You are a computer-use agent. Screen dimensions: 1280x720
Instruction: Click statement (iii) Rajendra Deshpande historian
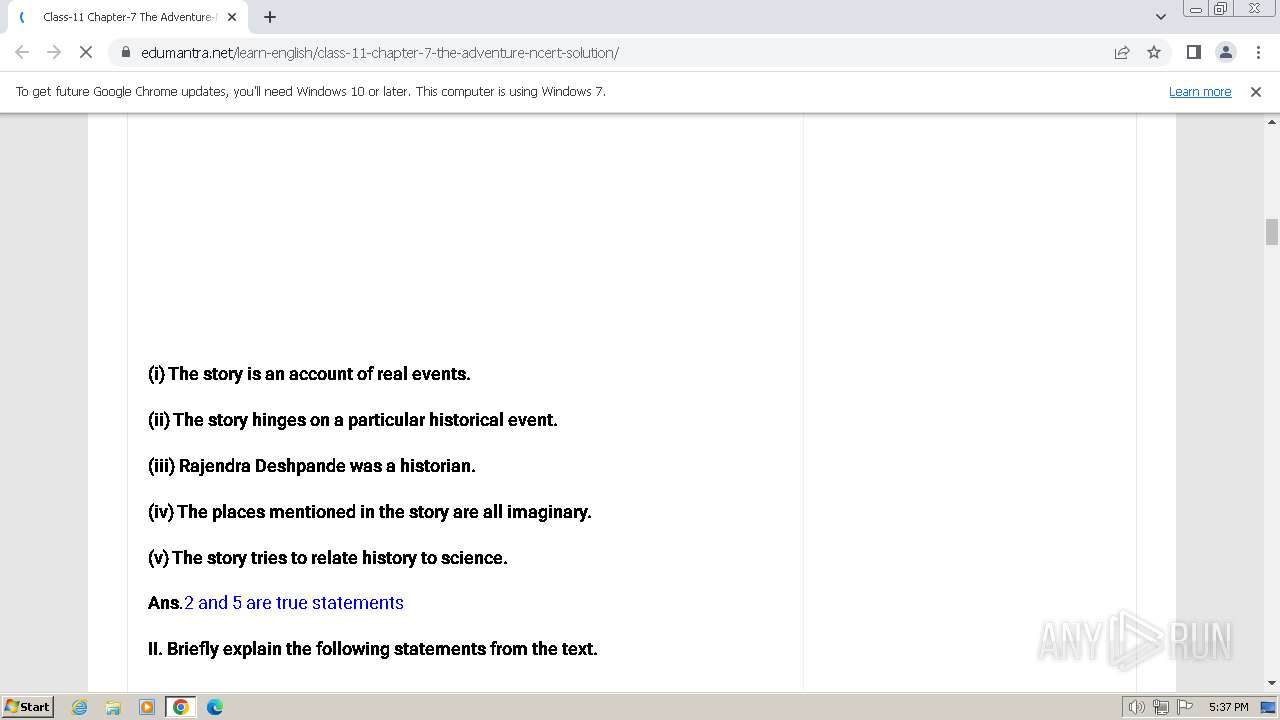pyautogui.click(x=312, y=466)
